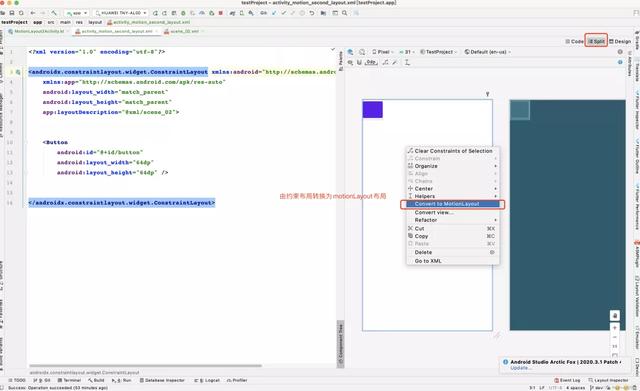The image size is (640, 391).
Task: Zoom out with the minus icon
Action: [615, 337]
